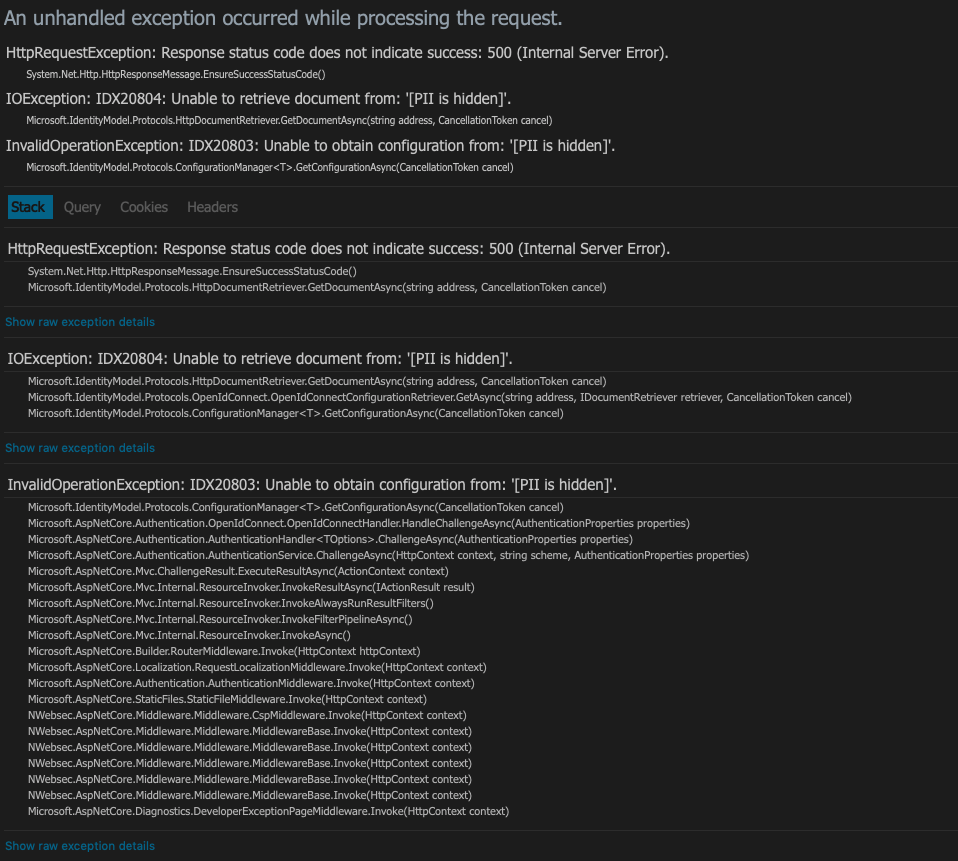This screenshot has width=958, height=861.
Task: Open the Cookies tab
Action: point(144,207)
